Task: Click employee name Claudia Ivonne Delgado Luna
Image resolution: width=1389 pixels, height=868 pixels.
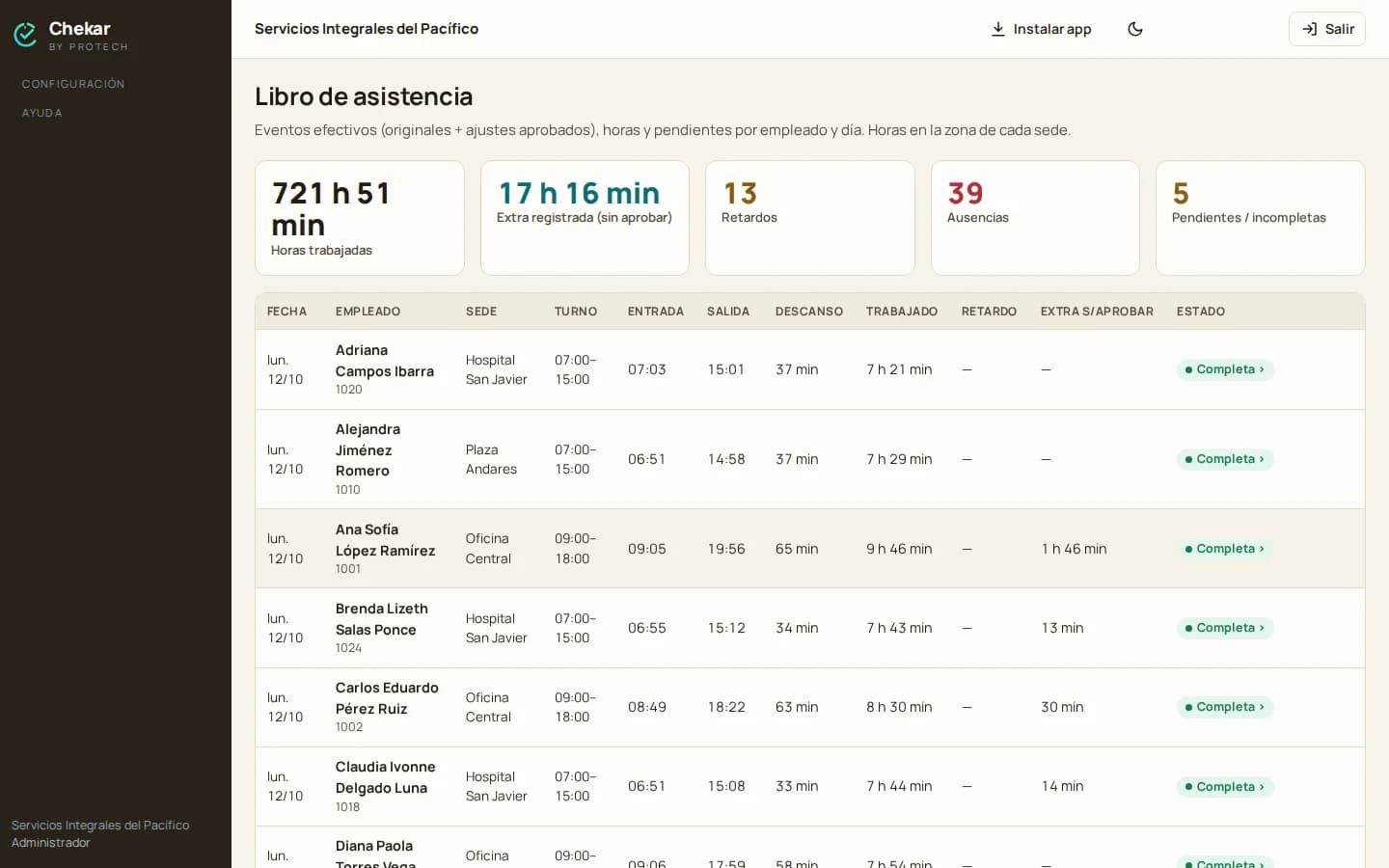Action: pos(385,777)
